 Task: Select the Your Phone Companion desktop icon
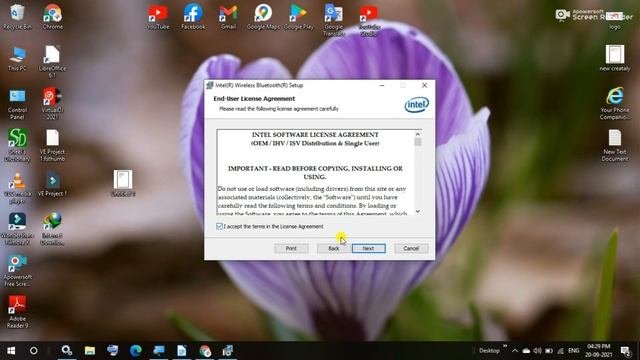(x=615, y=103)
